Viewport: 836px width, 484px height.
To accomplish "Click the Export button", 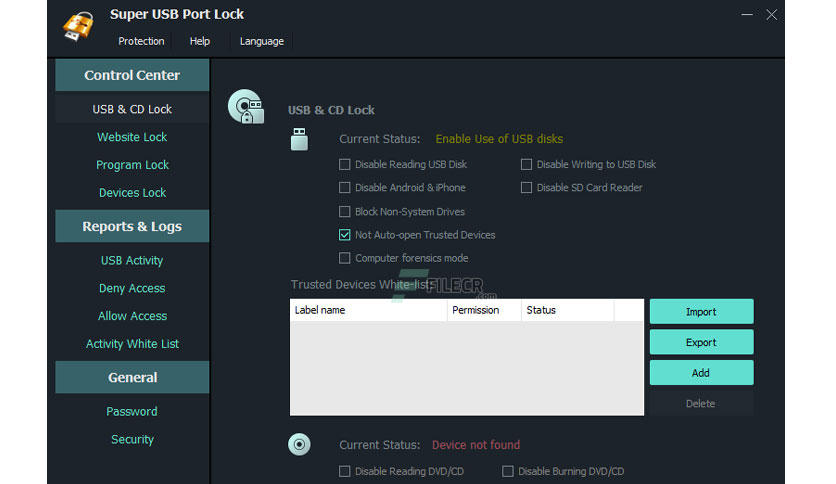I will click(x=701, y=342).
